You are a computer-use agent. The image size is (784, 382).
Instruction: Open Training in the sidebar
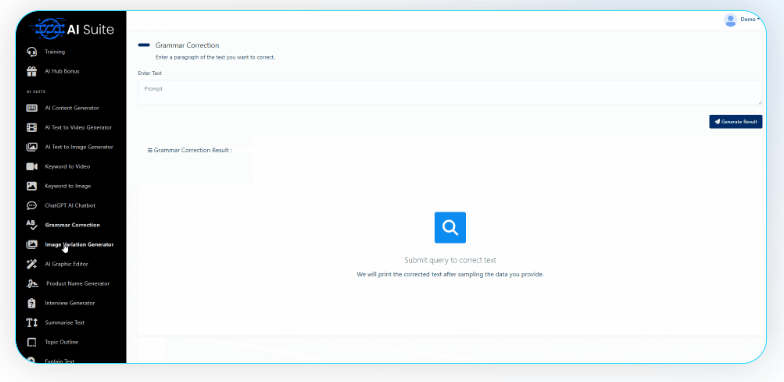point(55,52)
